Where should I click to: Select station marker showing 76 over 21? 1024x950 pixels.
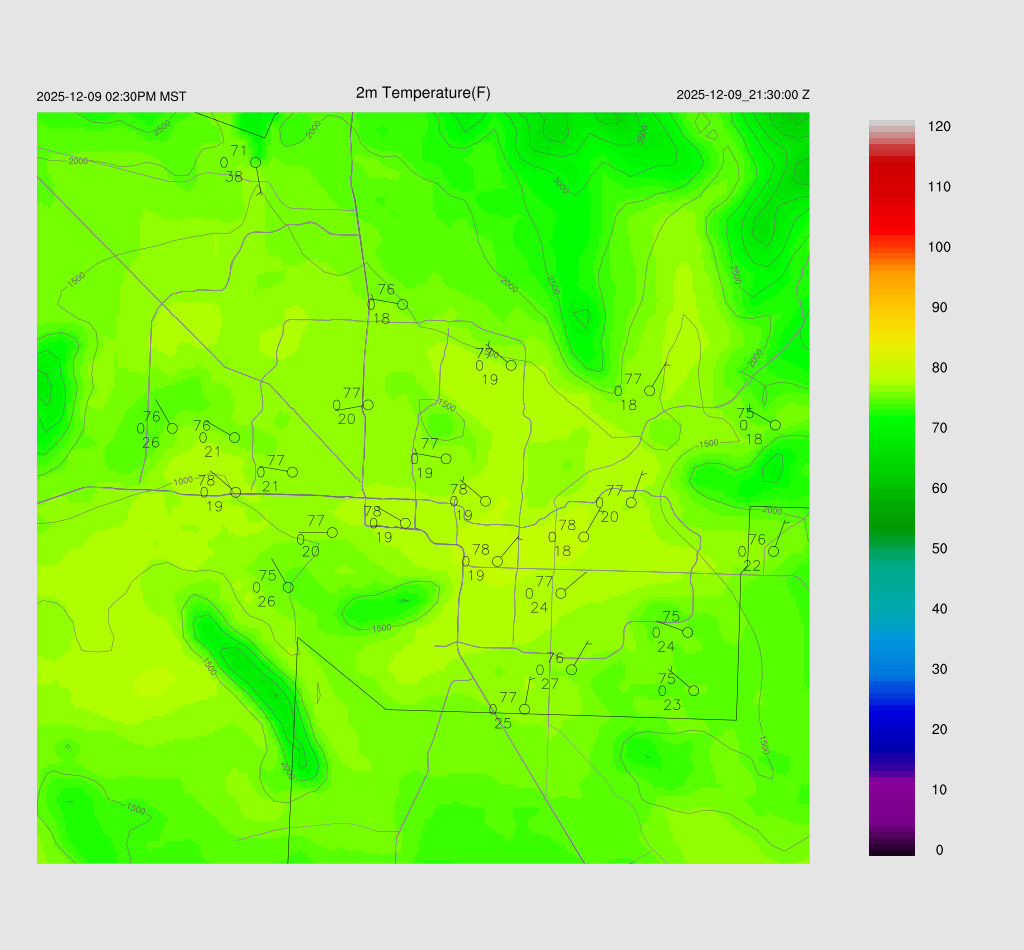coord(234,437)
